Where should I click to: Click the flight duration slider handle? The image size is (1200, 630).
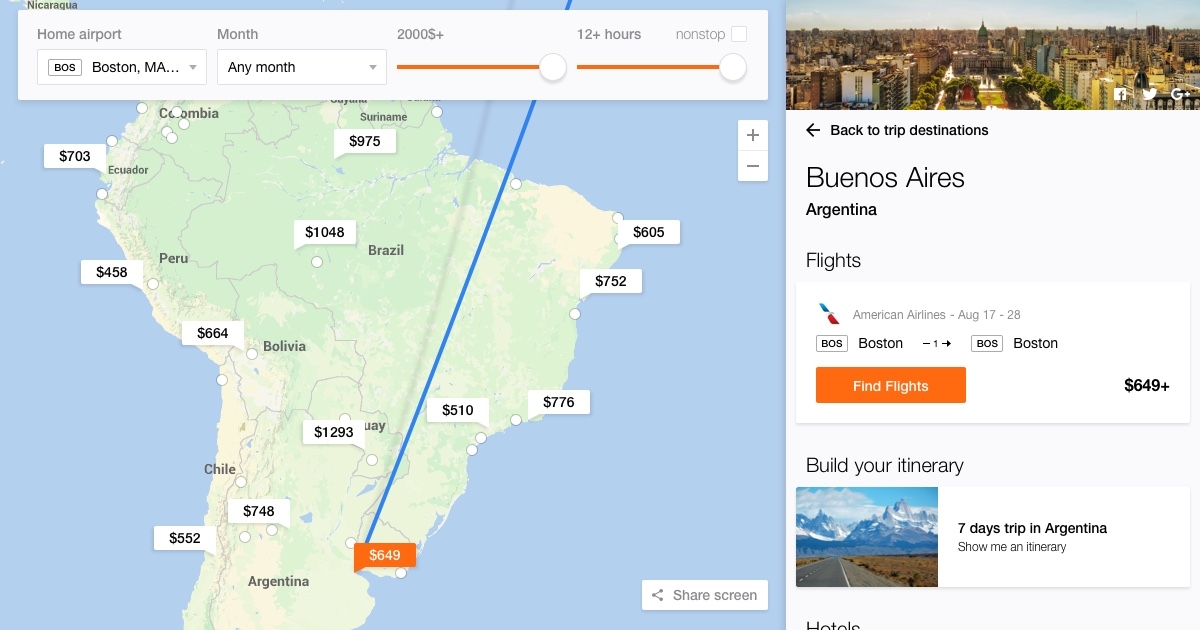(733, 67)
